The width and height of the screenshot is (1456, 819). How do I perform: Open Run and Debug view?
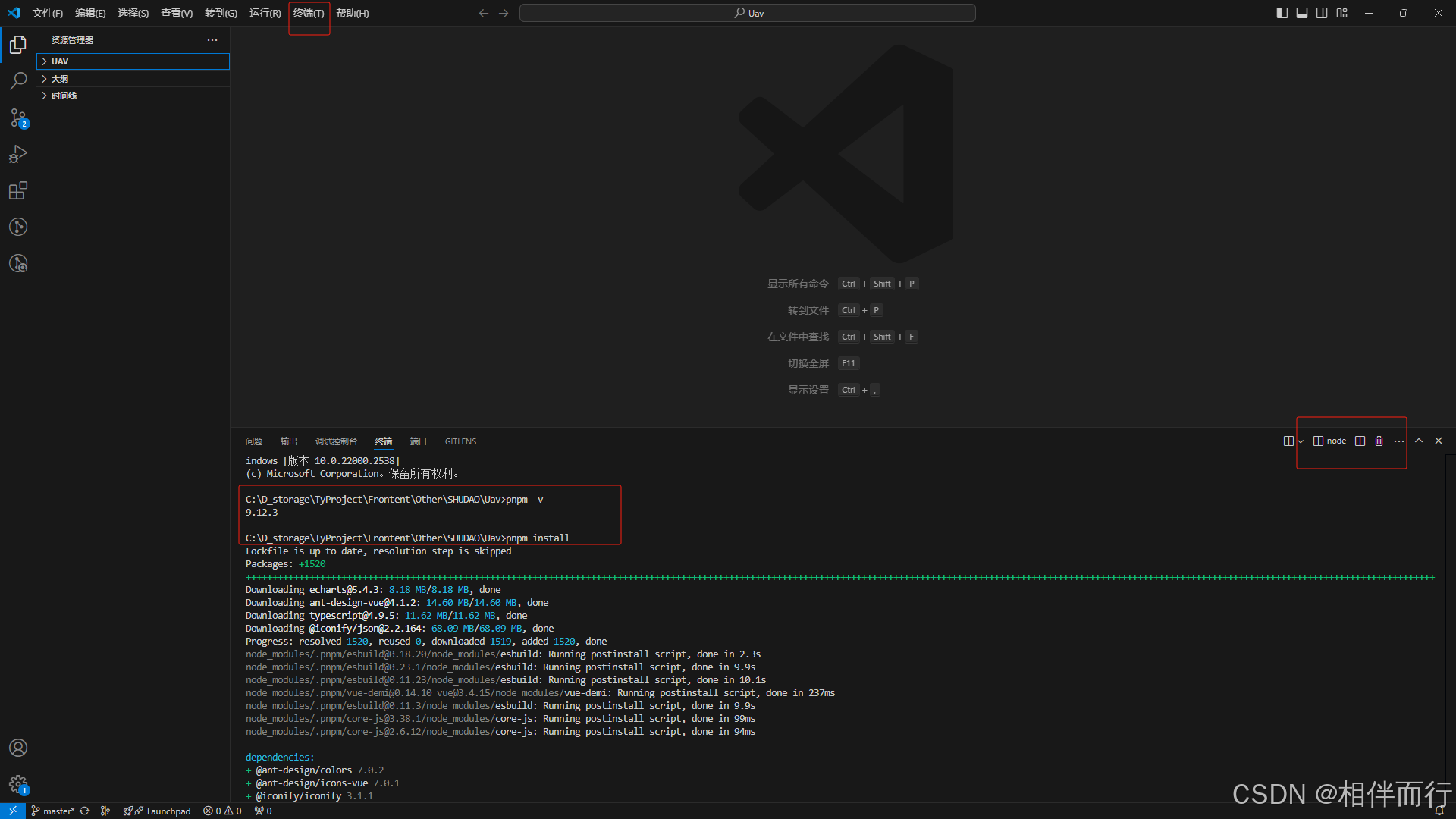pos(18,154)
